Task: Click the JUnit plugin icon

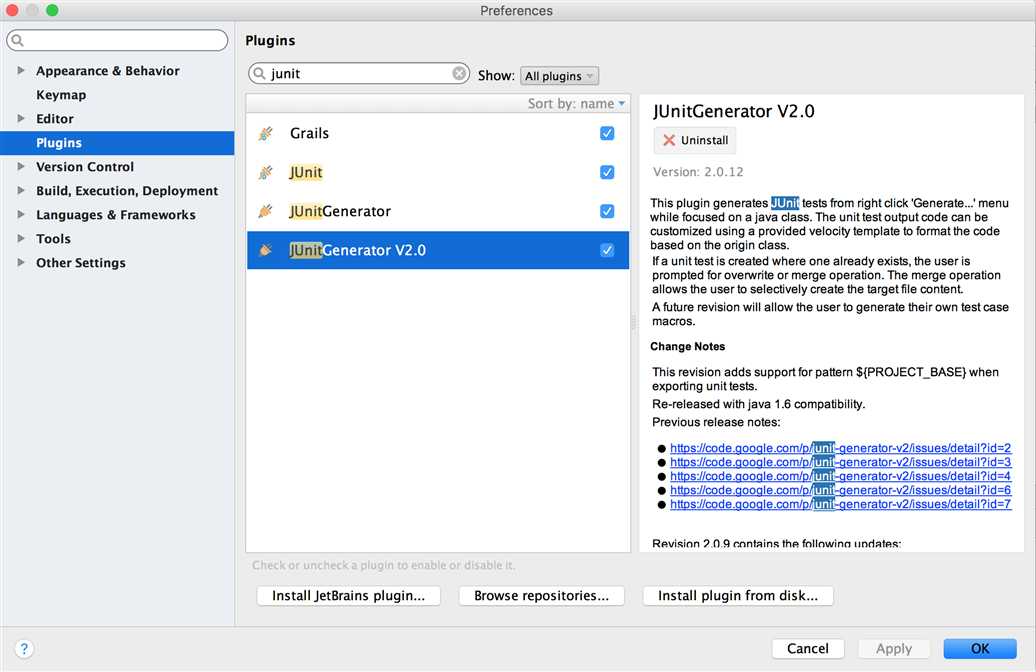Action: pos(266,172)
